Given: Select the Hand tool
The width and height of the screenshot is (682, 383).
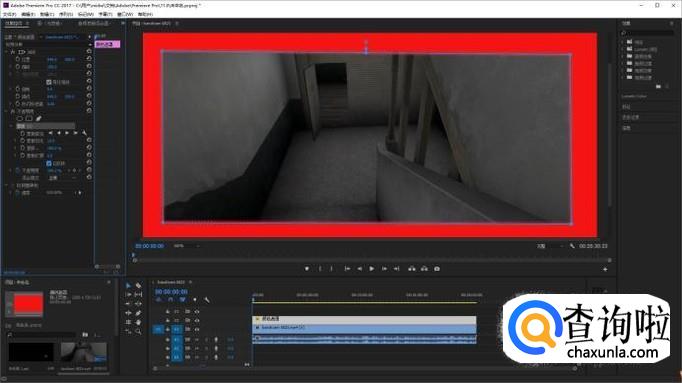Looking at the screenshot, I should [138, 322].
